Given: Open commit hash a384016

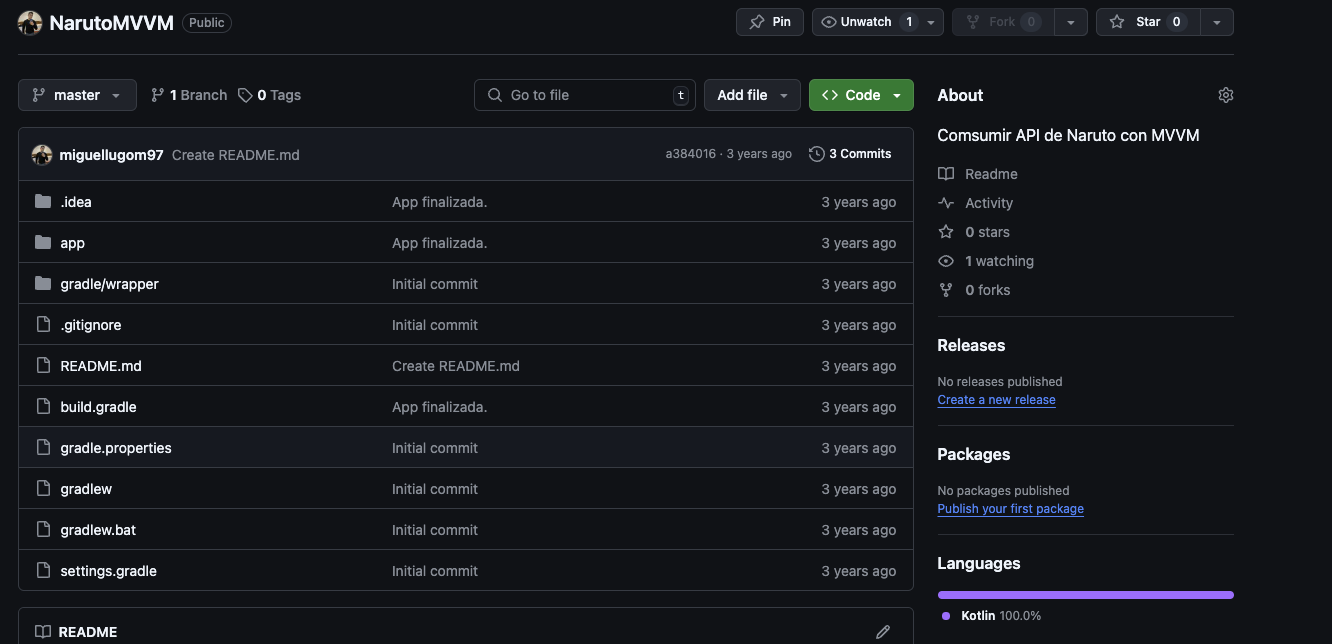Looking at the screenshot, I should click(x=691, y=154).
